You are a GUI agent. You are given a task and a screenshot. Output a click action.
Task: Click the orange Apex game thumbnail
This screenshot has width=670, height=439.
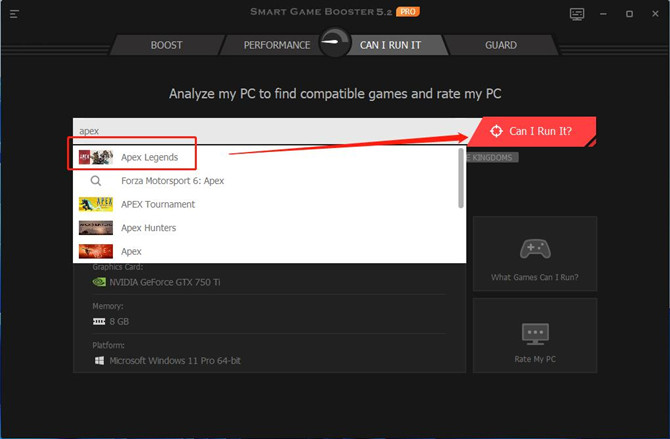[x=96, y=251]
